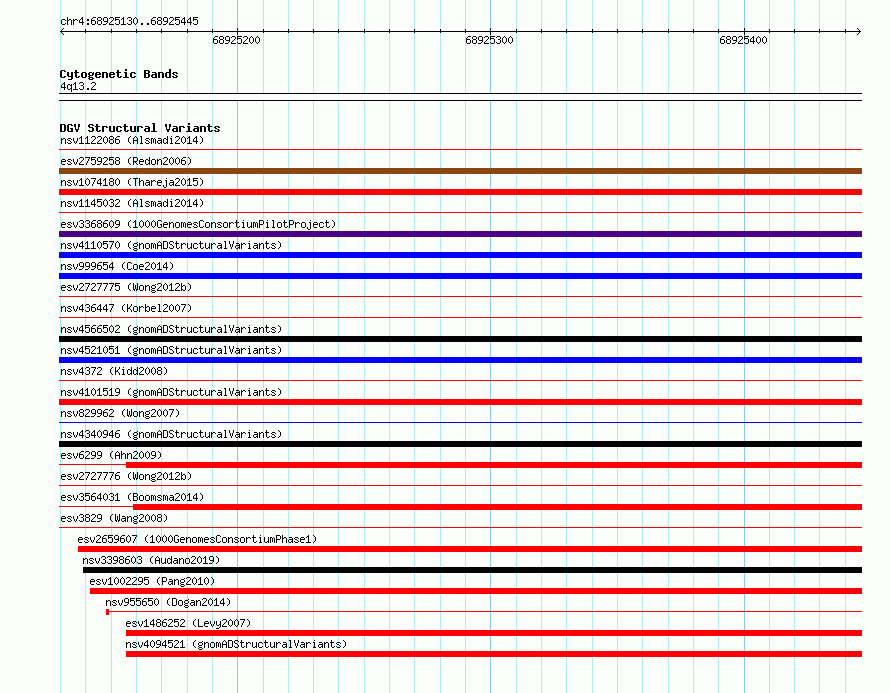This screenshot has width=890, height=693.
Task: Click the blue nsv999654 Coe2014 bar
Action: click(x=460, y=276)
